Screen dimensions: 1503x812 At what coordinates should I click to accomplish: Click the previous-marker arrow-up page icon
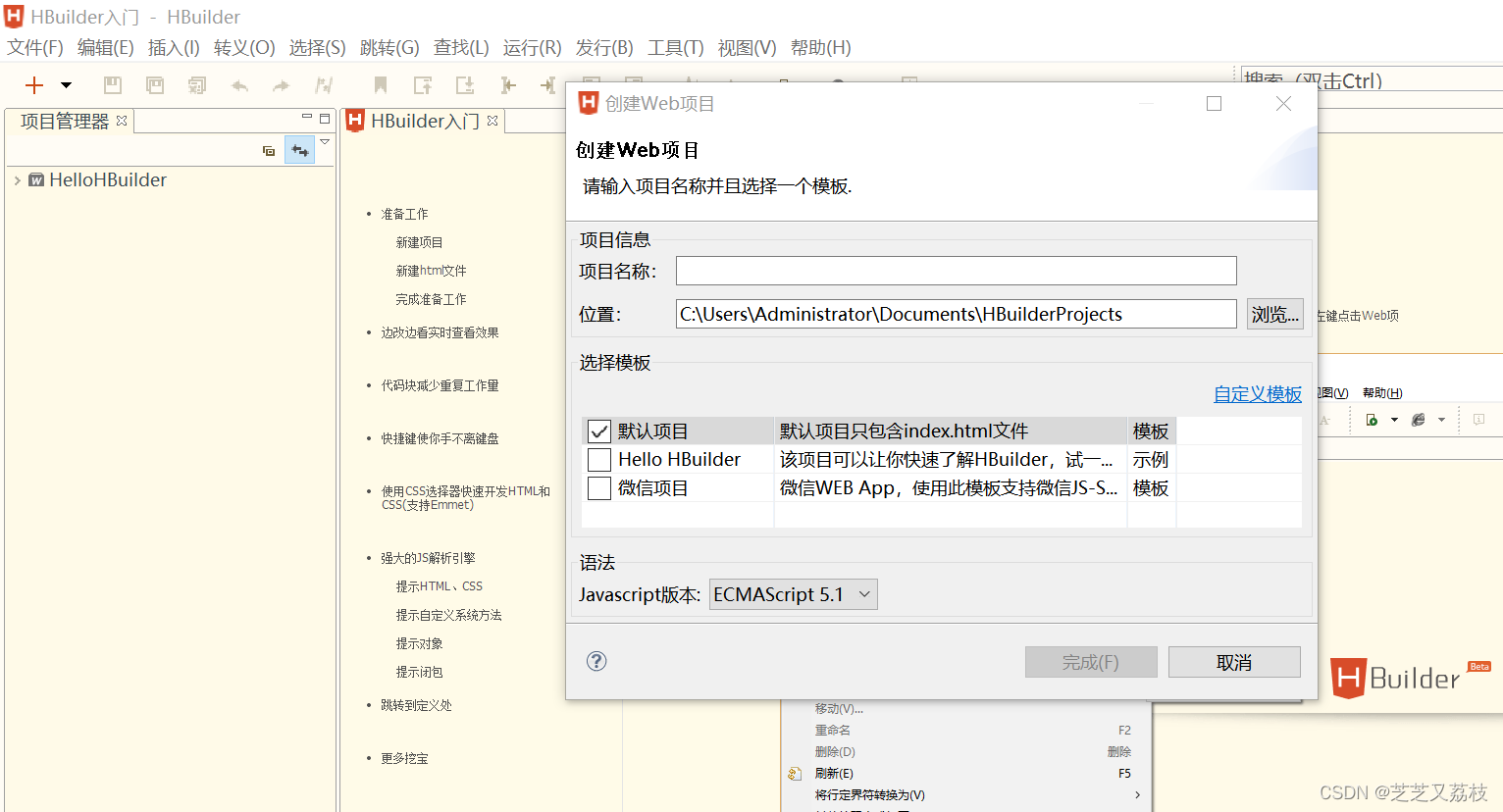(423, 85)
